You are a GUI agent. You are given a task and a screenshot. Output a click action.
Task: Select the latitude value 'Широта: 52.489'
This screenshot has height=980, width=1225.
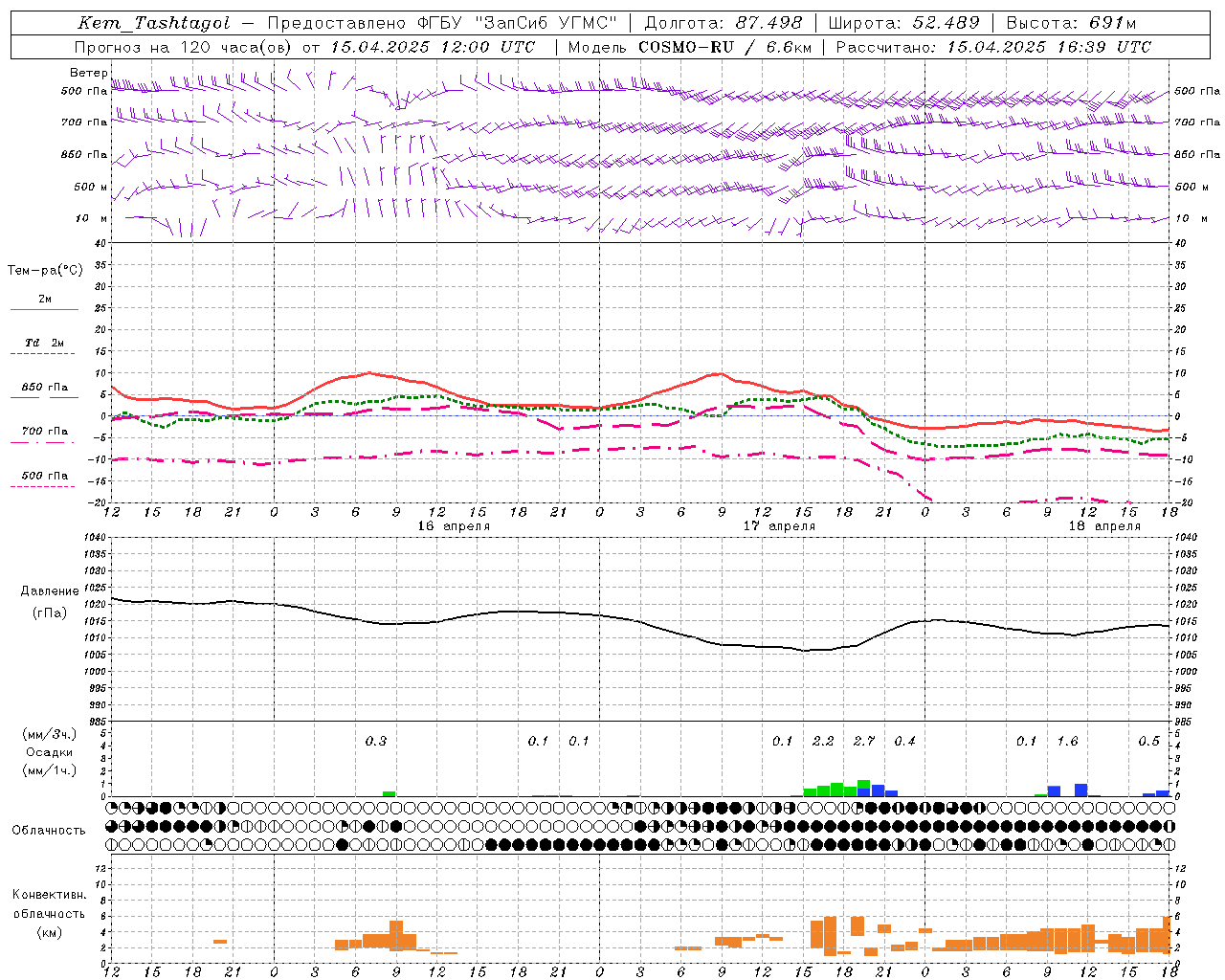click(903, 24)
